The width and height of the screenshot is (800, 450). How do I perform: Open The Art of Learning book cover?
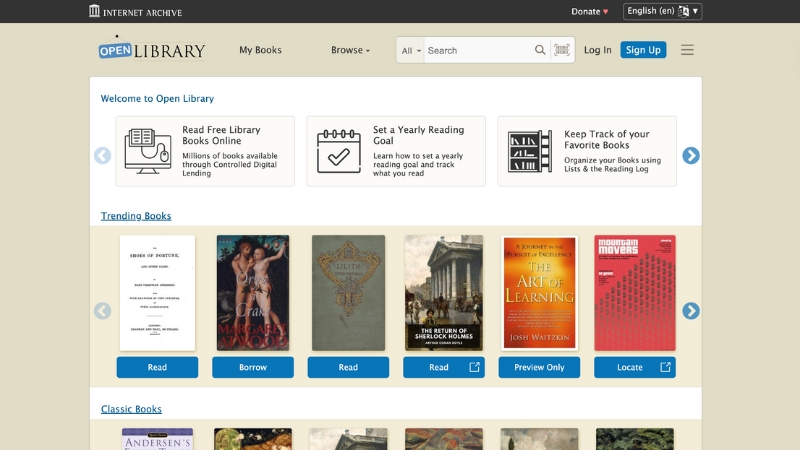coord(539,293)
